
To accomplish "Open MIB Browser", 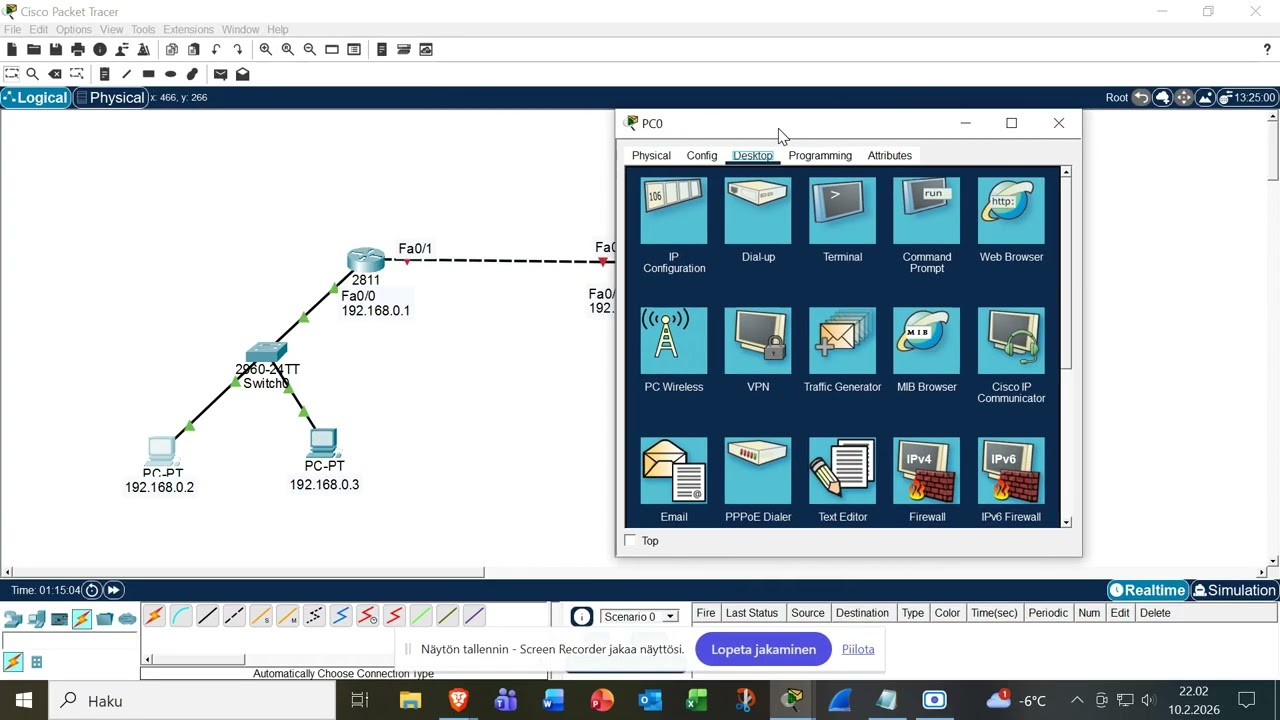I will (x=926, y=351).
